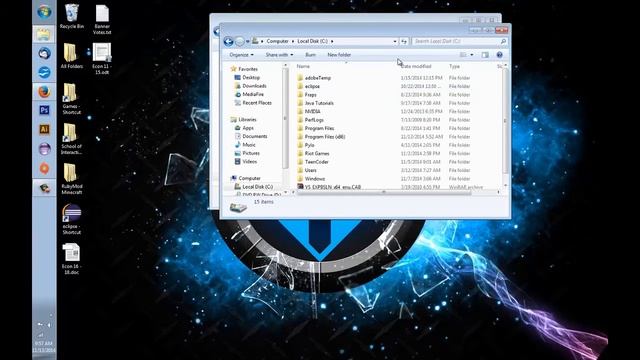Click the orange round taskbar icon
This screenshot has width=640, height=360.
(44, 168)
